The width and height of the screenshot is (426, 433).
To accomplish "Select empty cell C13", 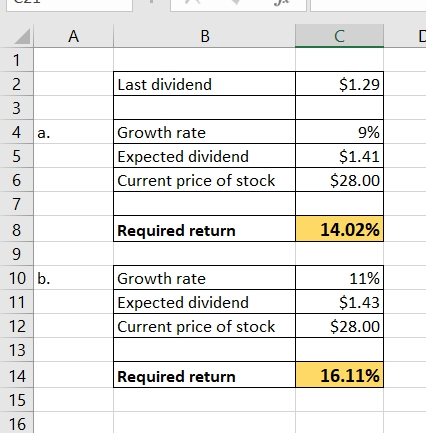I will point(339,350).
